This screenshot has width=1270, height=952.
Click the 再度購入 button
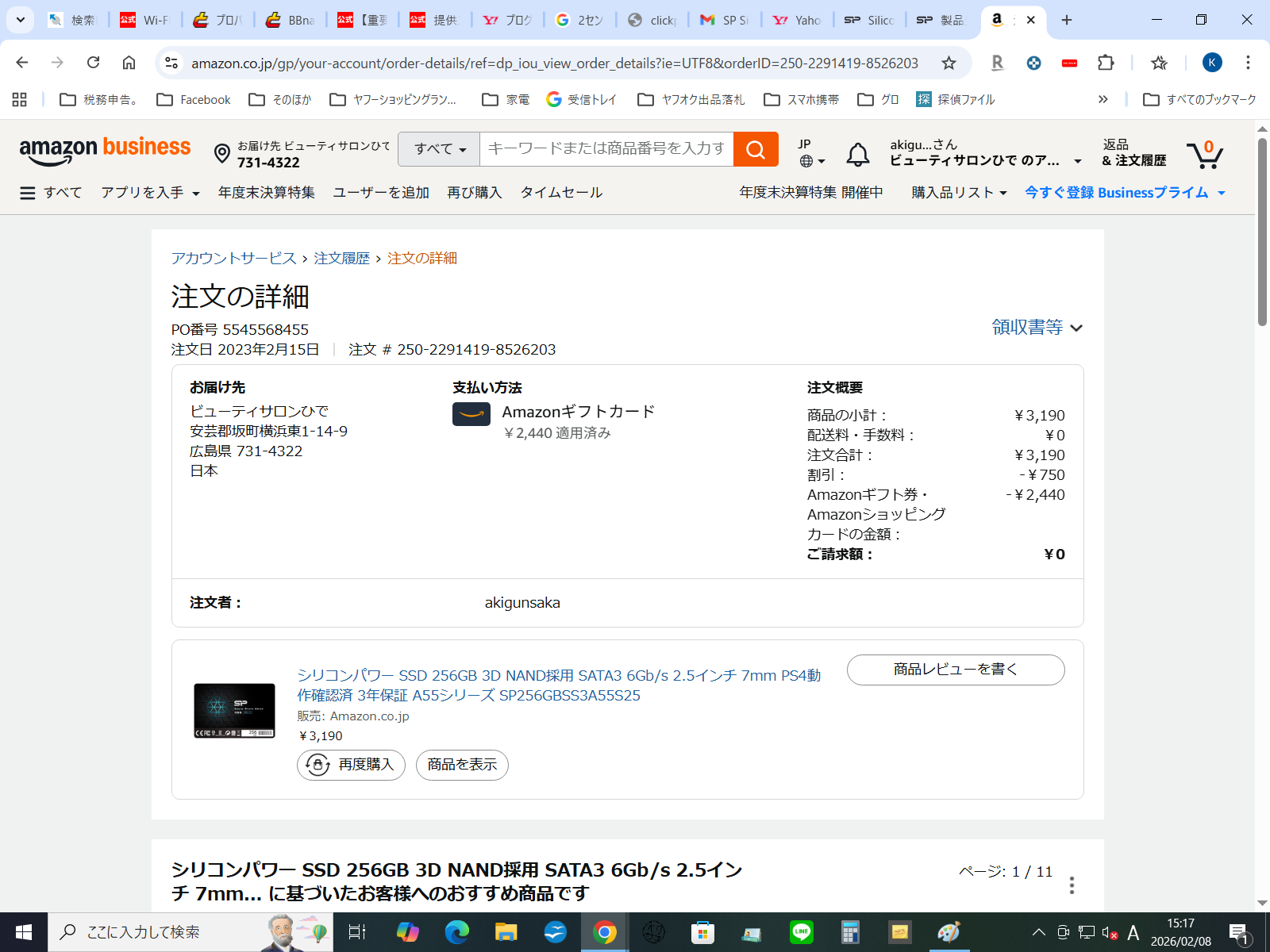point(351,765)
